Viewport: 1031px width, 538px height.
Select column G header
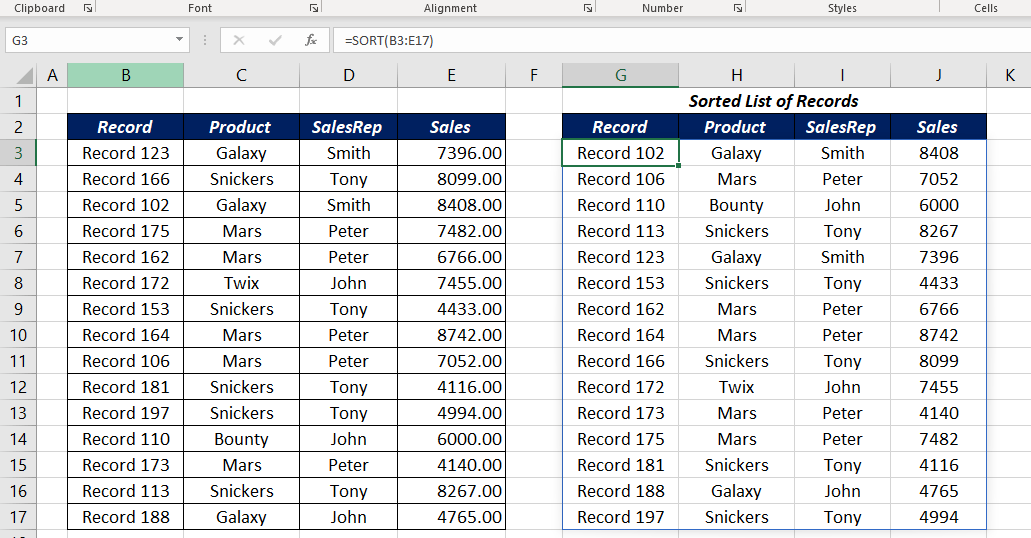[620, 75]
